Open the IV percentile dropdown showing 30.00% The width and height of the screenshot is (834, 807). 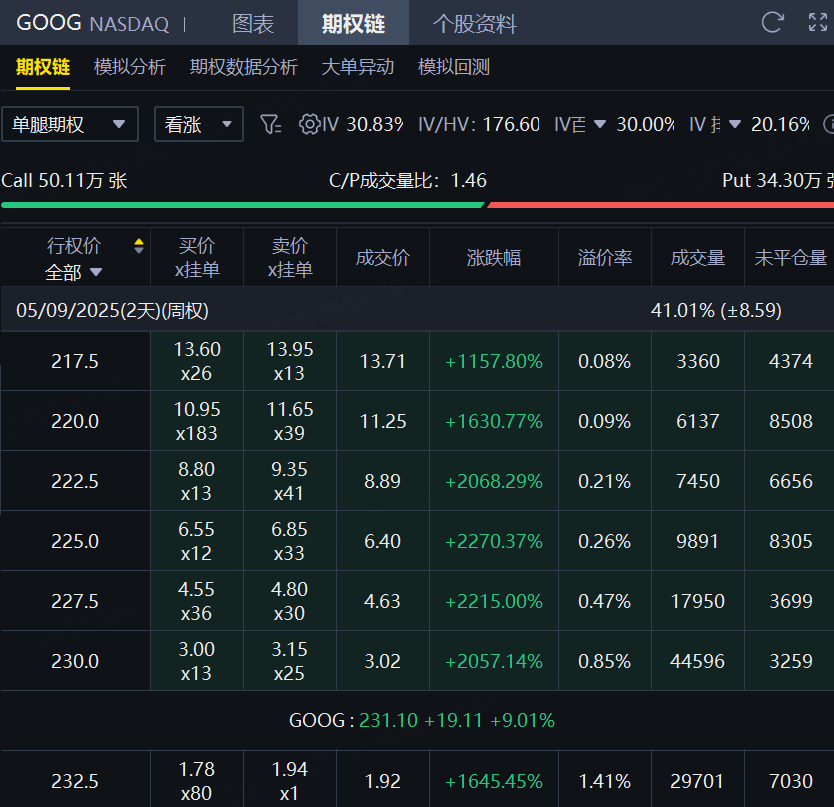600,124
